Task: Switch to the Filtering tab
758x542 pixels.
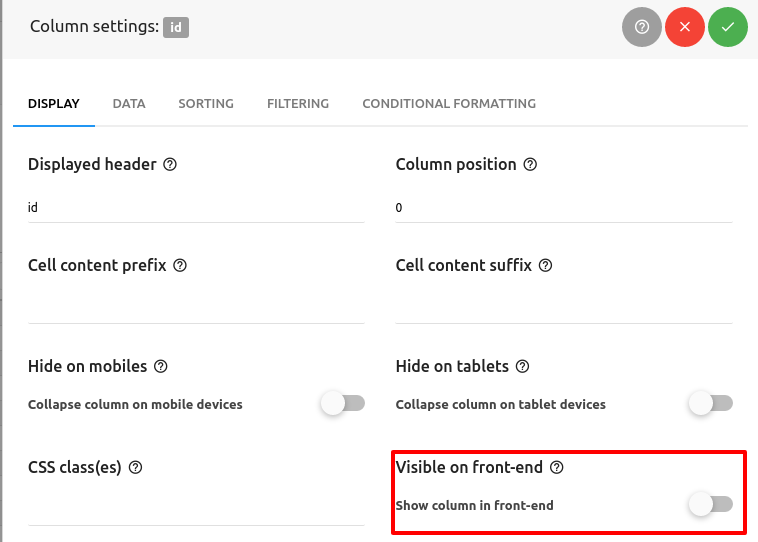Action: point(298,103)
